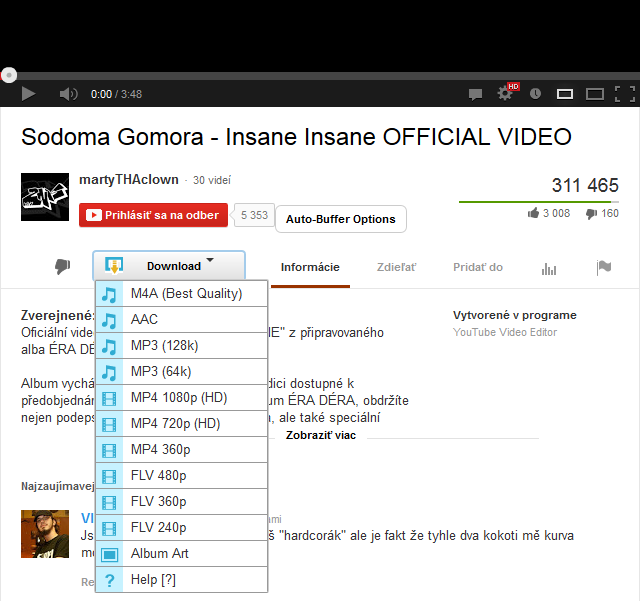Click the 30 videí link
This screenshot has height=601, width=640.
pos(212,180)
